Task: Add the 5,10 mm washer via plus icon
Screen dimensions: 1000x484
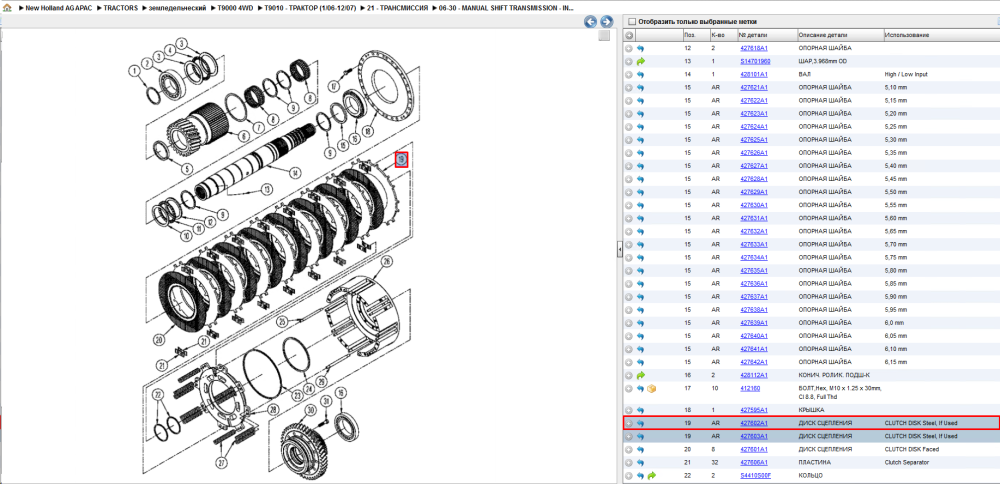Action: [629, 87]
